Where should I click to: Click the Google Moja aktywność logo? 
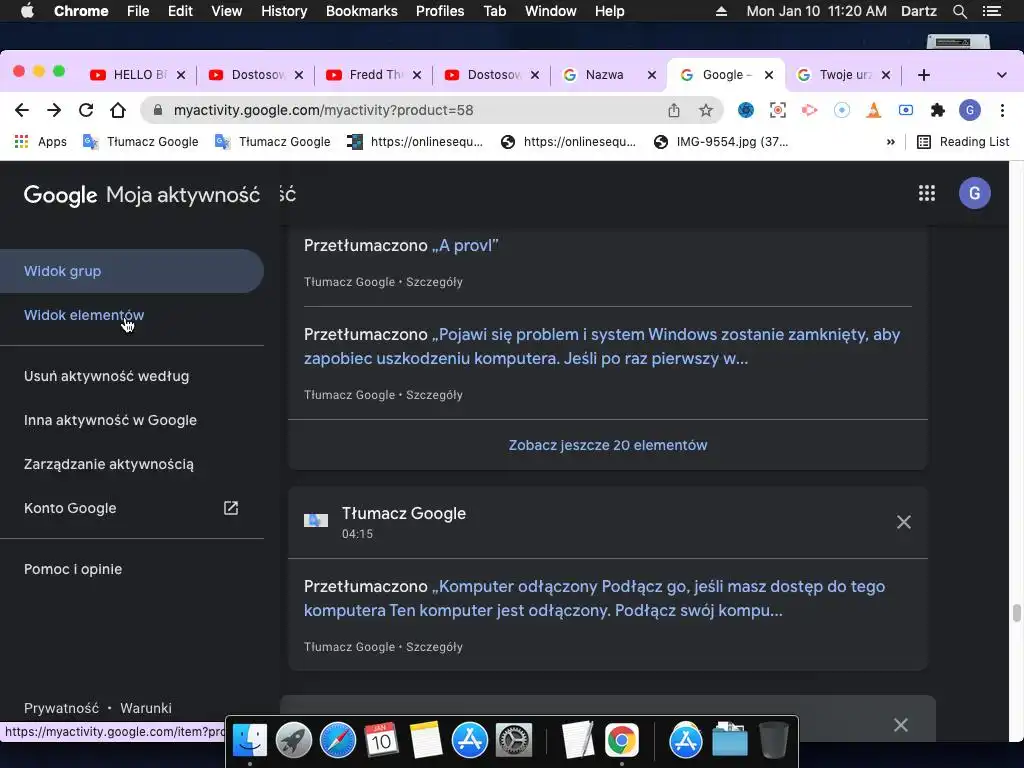[x=142, y=194]
